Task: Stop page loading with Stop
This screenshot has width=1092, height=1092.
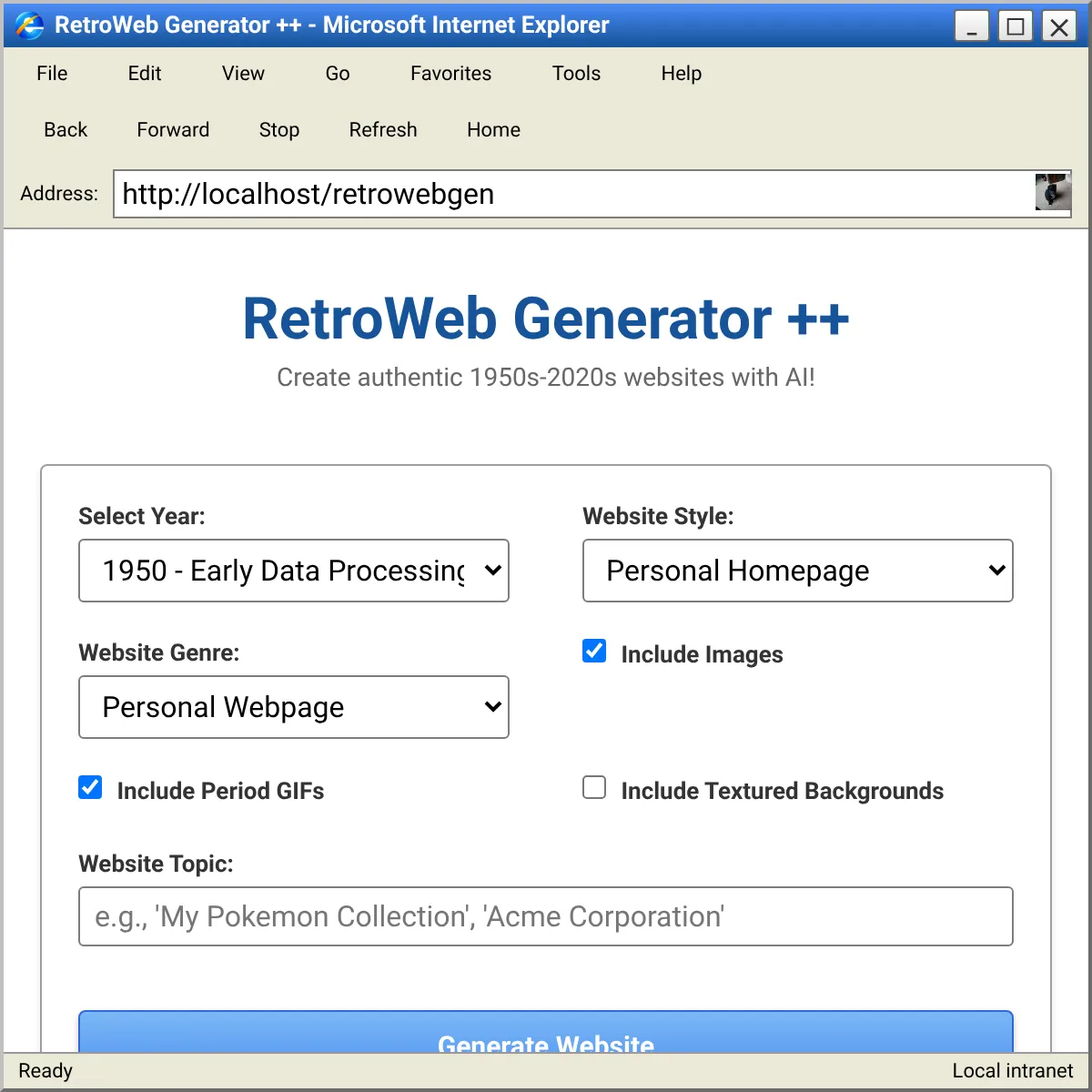Action: (x=279, y=130)
